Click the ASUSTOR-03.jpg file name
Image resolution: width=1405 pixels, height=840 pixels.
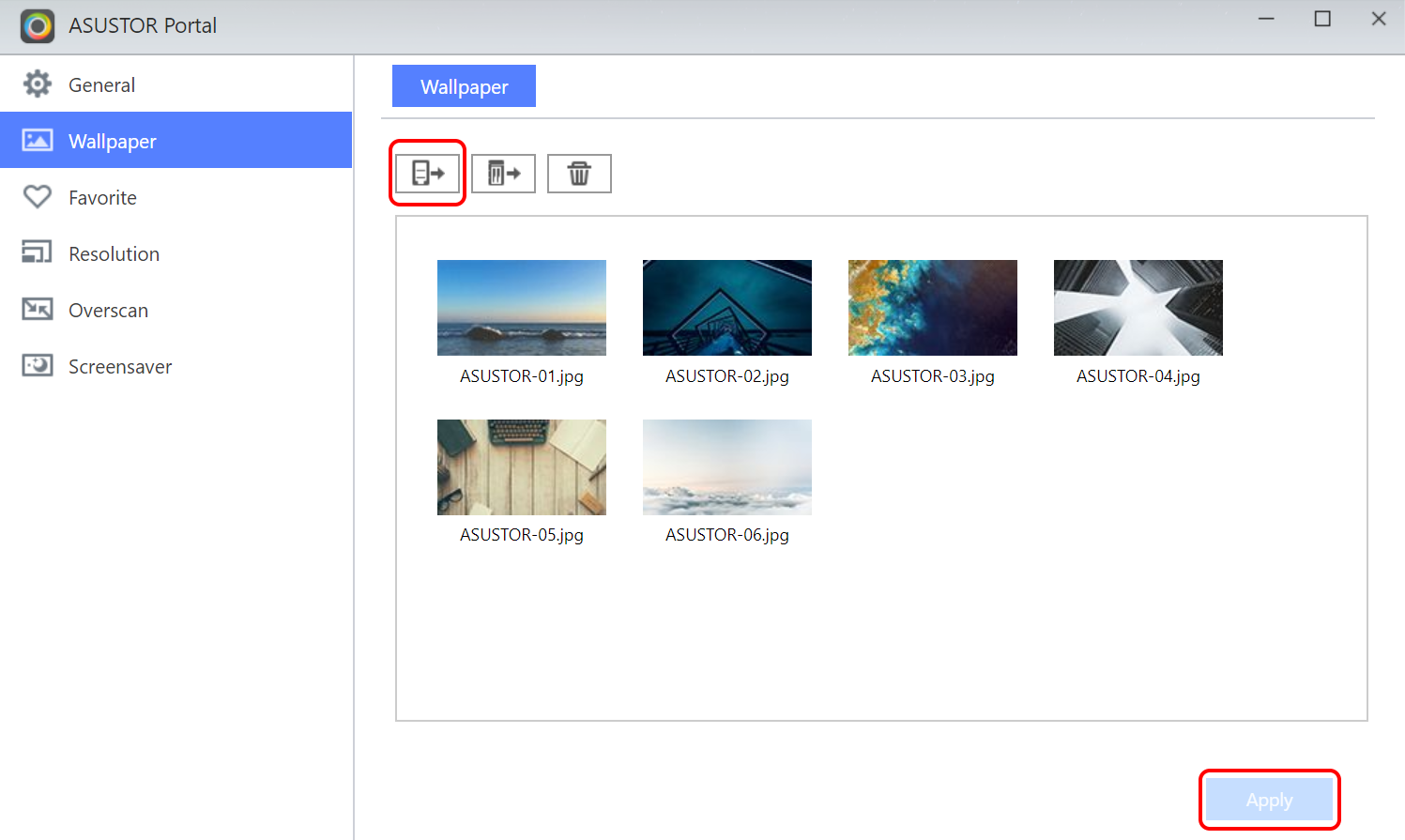[933, 376]
